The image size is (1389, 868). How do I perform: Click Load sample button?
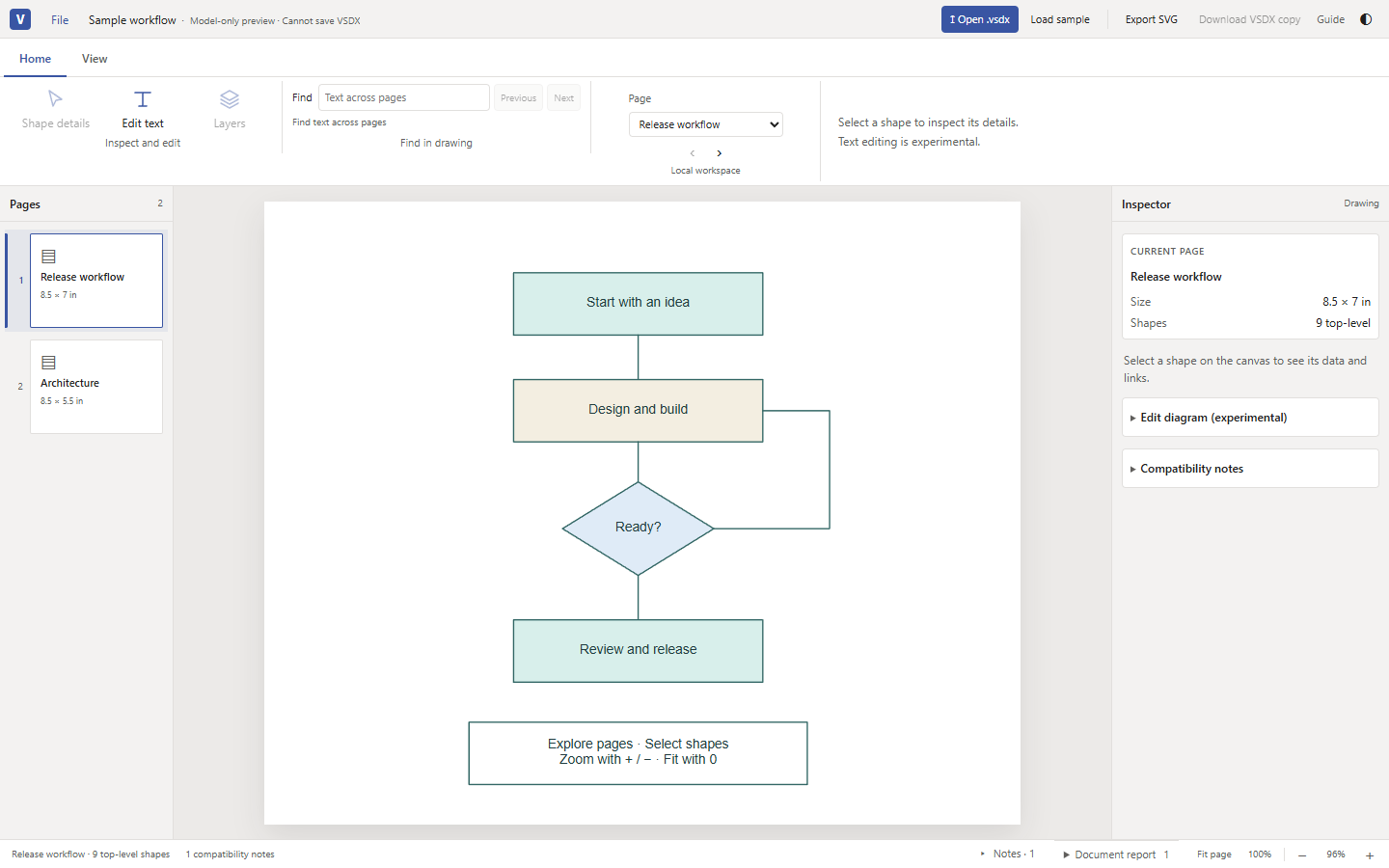[x=1060, y=19]
